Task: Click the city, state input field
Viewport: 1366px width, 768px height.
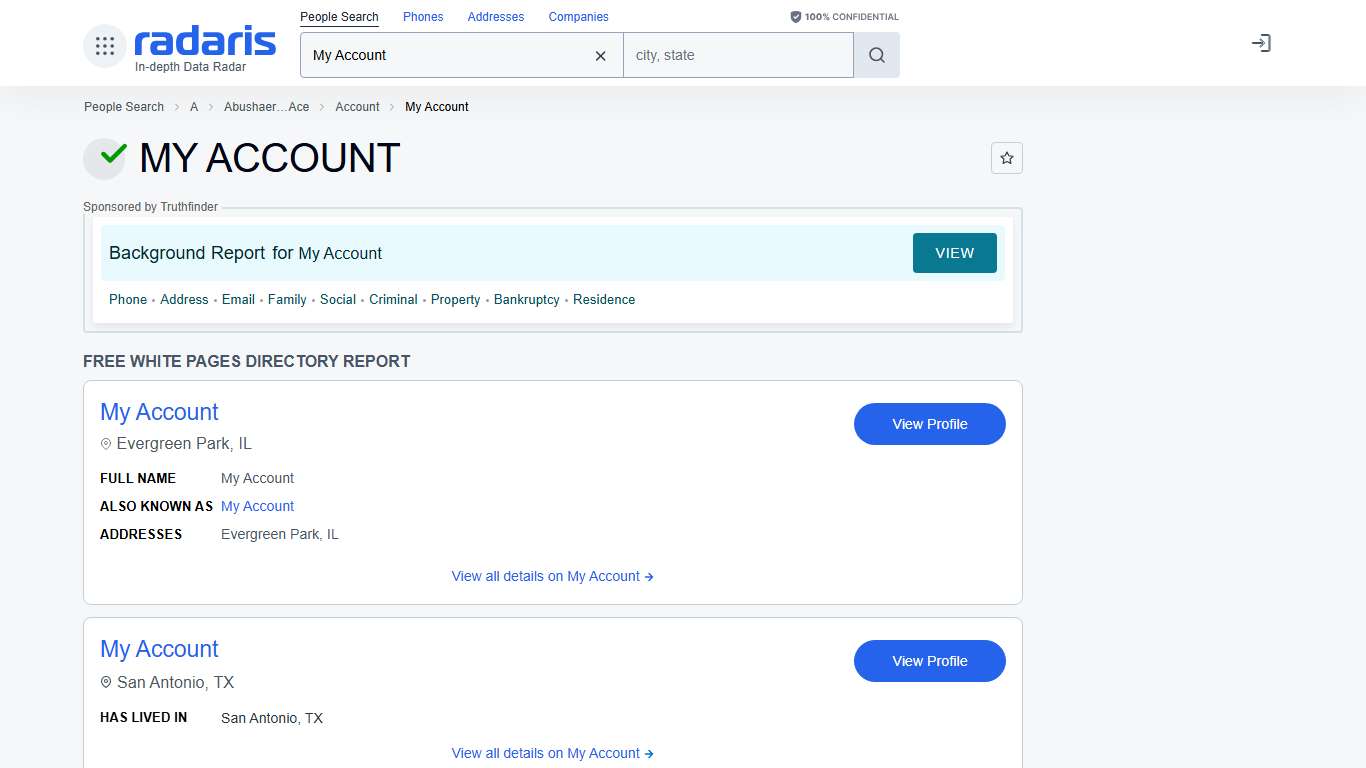Action: [x=738, y=55]
